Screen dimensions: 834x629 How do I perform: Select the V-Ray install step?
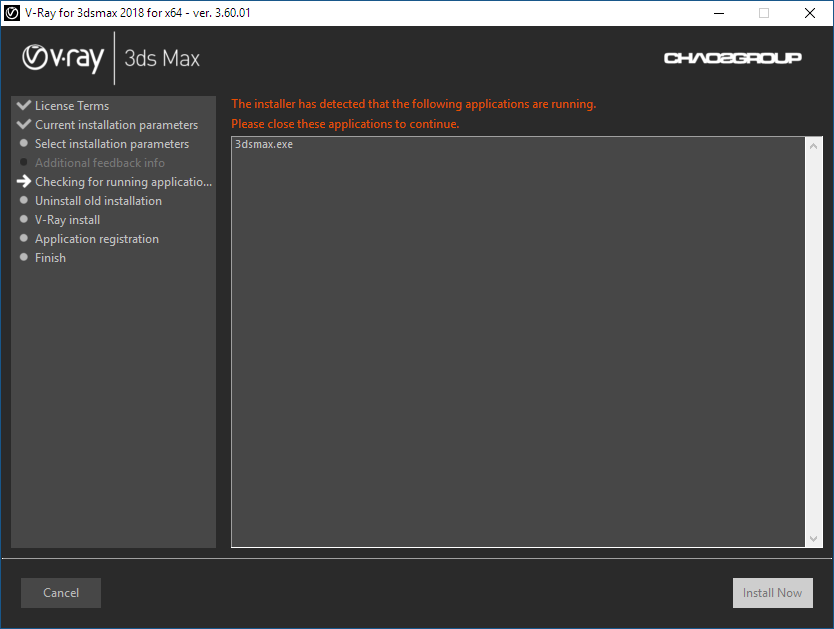68,220
